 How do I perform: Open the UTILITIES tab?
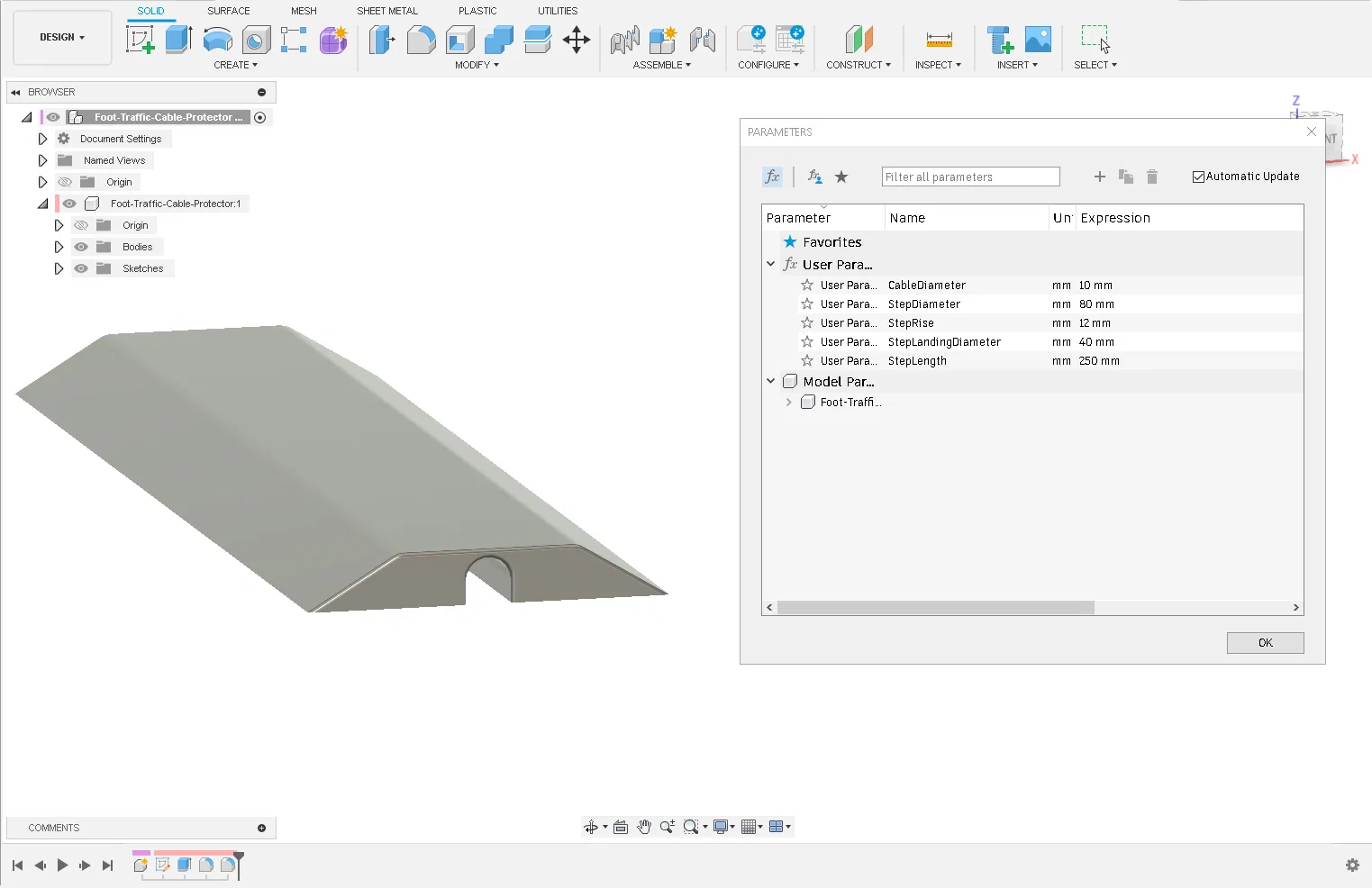coord(558,11)
